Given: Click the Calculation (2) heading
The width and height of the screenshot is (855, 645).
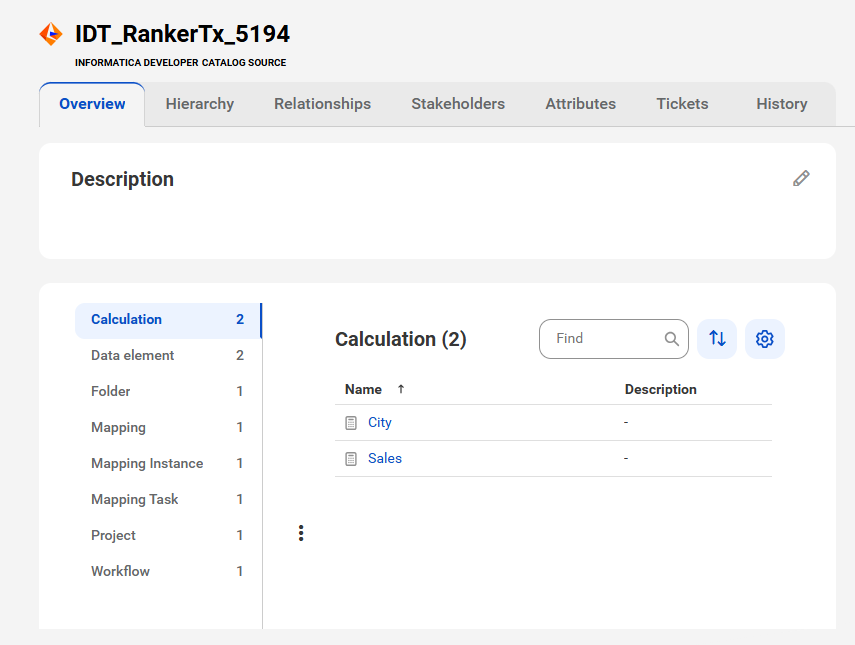Looking at the screenshot, I should [x=400, y=339].
